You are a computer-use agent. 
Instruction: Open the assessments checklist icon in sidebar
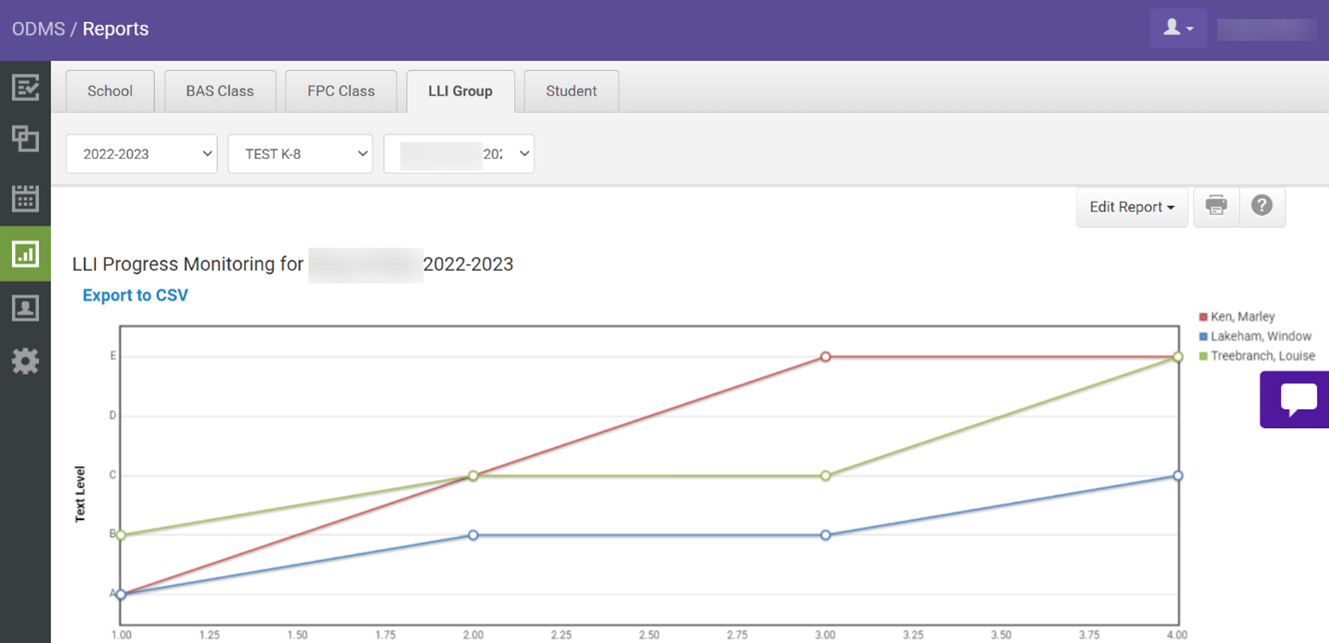(x=25, y=88)
